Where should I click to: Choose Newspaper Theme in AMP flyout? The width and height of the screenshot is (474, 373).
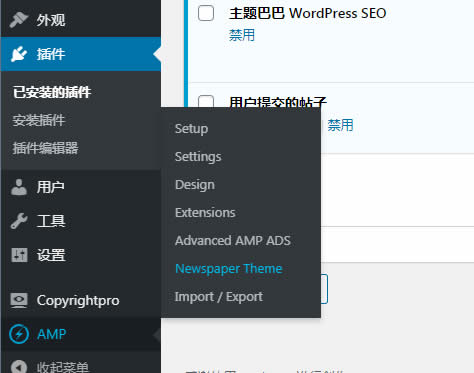click(229, 269)
